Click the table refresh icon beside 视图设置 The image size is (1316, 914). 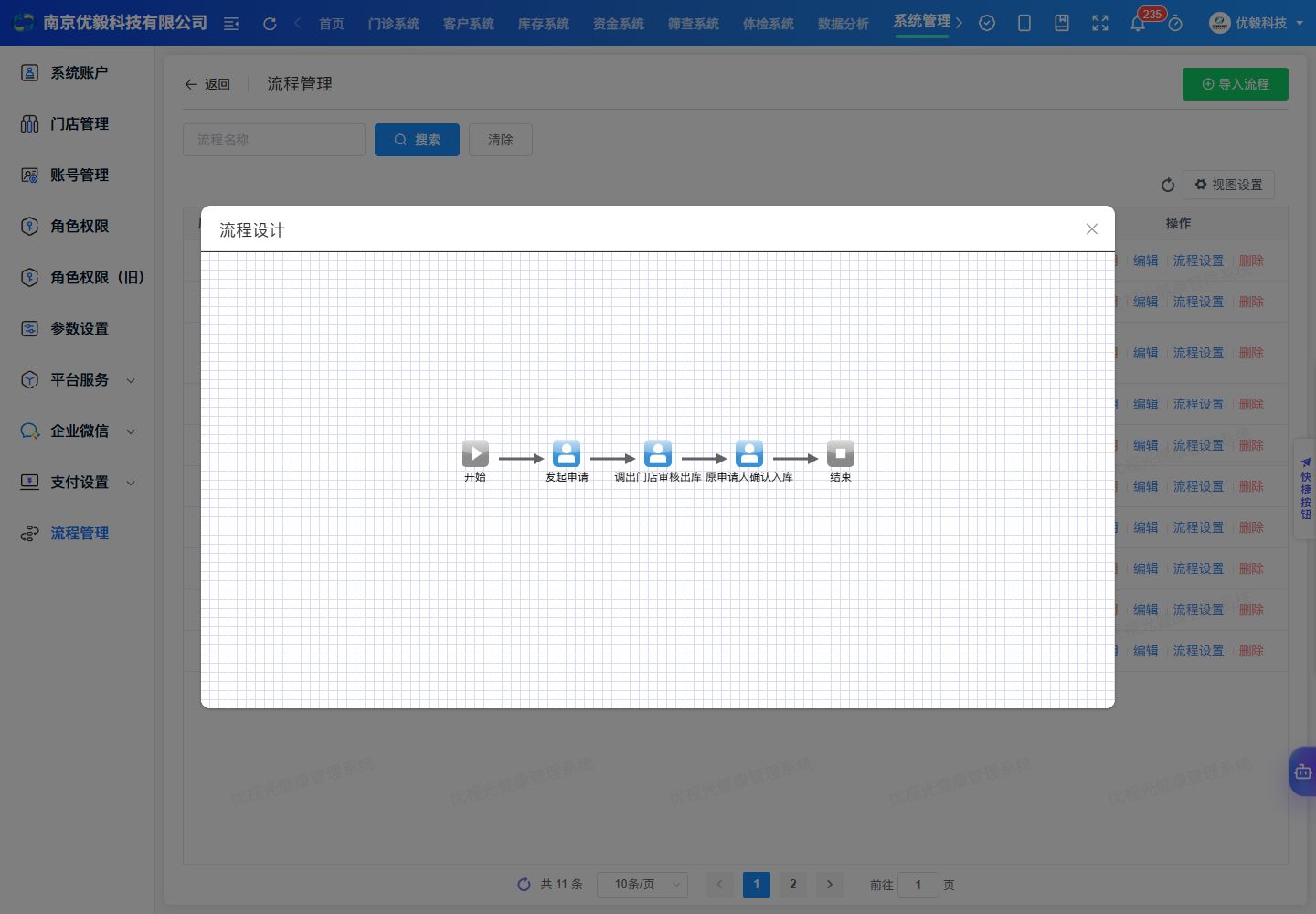1168,185
